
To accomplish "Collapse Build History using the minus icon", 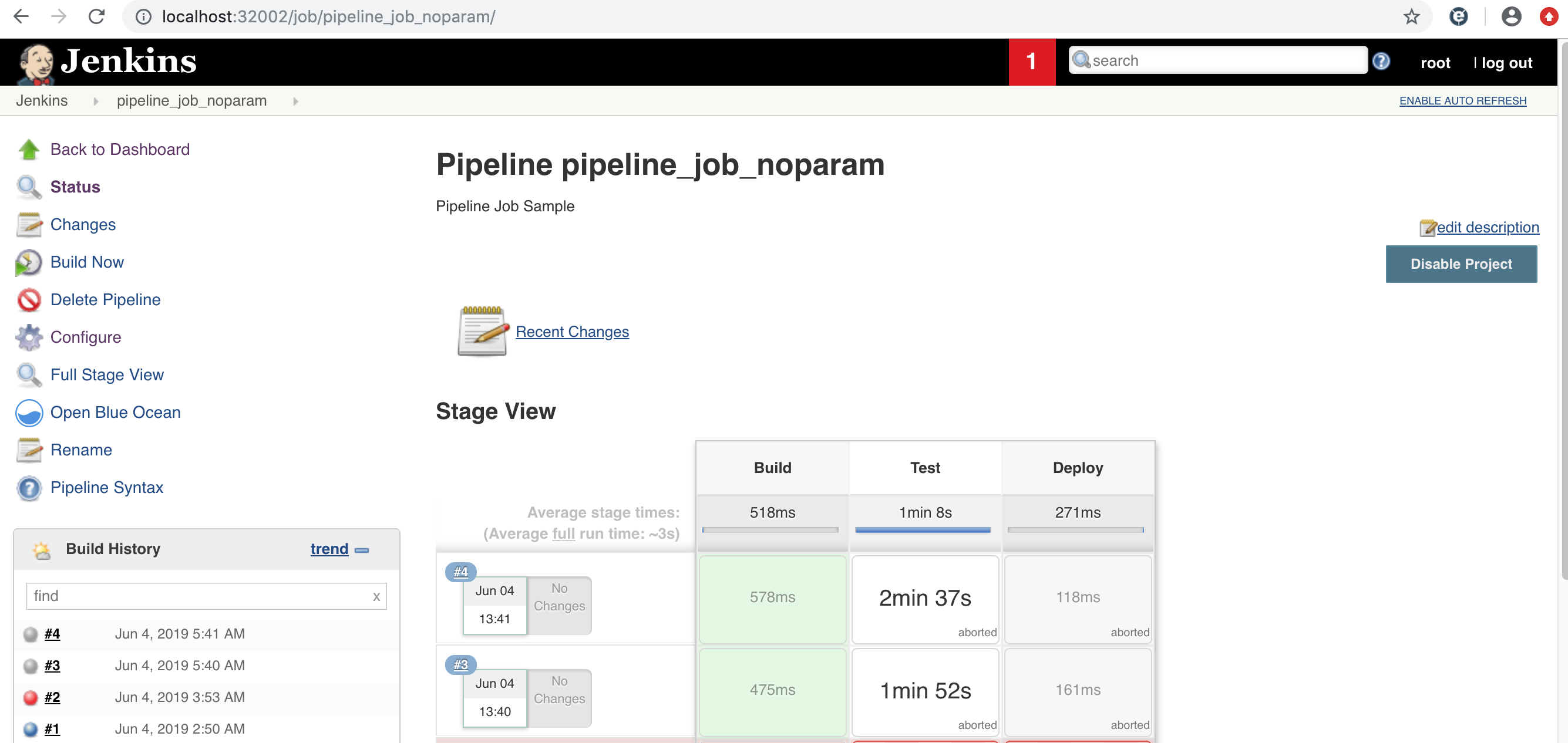I will pyautogui.click(x=362, y=549).
